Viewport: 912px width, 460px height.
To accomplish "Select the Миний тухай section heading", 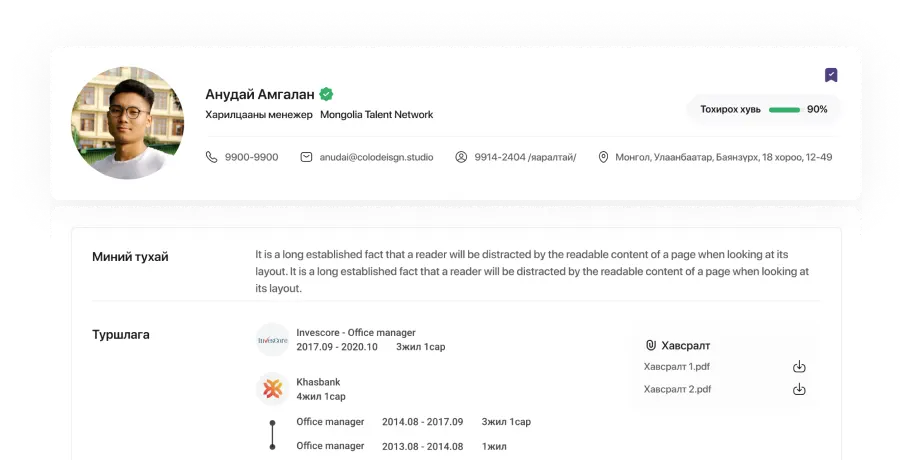I will [x=130, y=257].
